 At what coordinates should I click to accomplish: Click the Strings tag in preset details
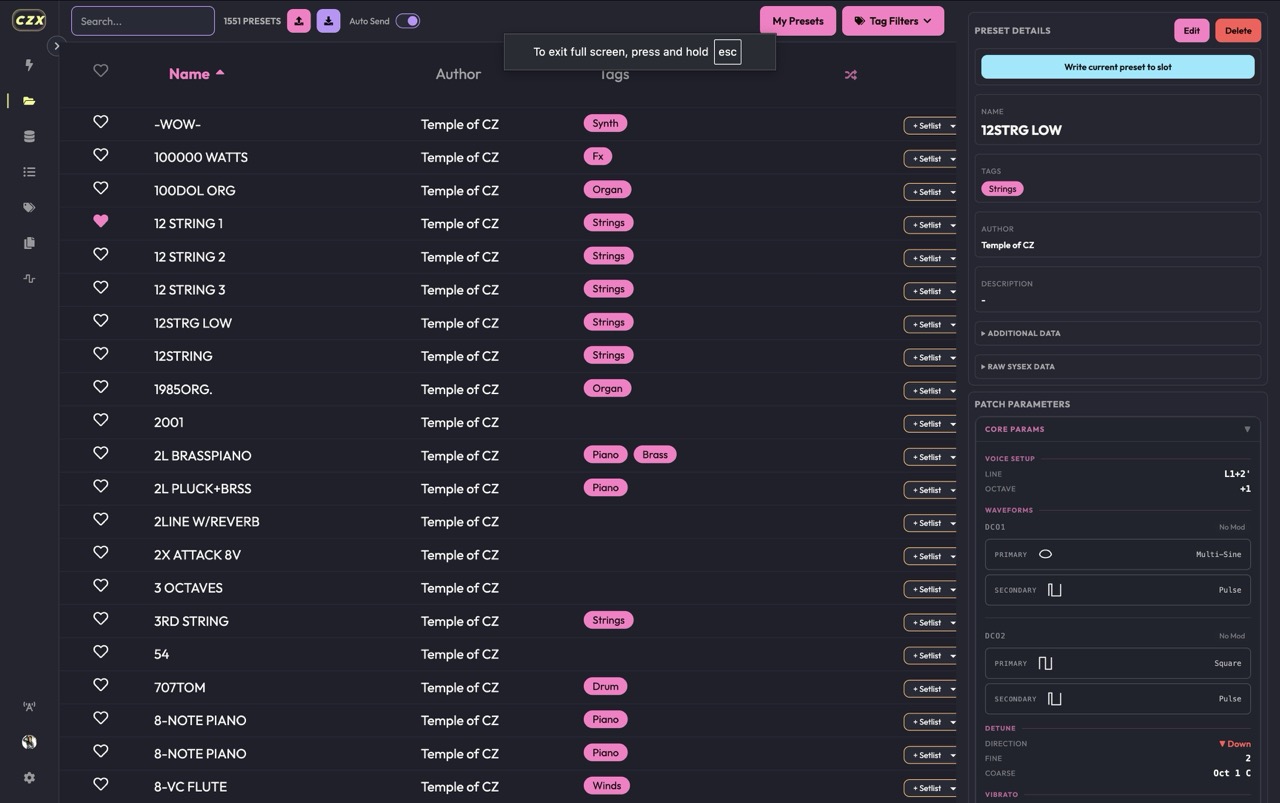pos(1002,188)
